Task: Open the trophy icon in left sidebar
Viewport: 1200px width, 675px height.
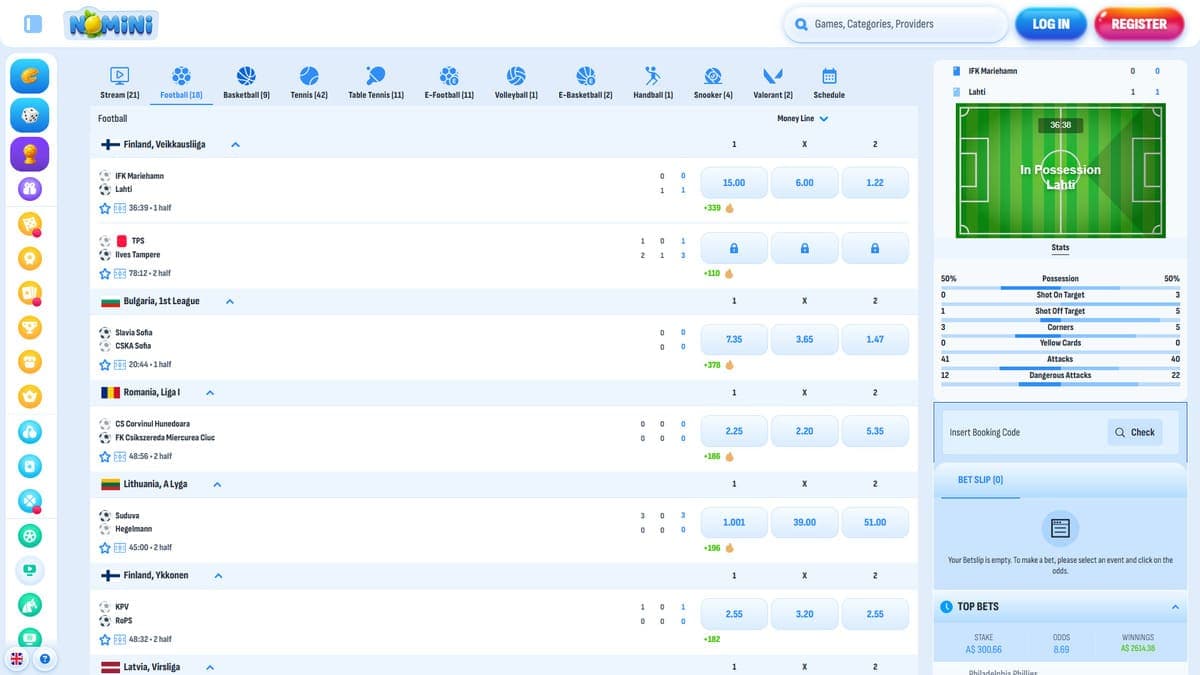Action: point(30,153)
